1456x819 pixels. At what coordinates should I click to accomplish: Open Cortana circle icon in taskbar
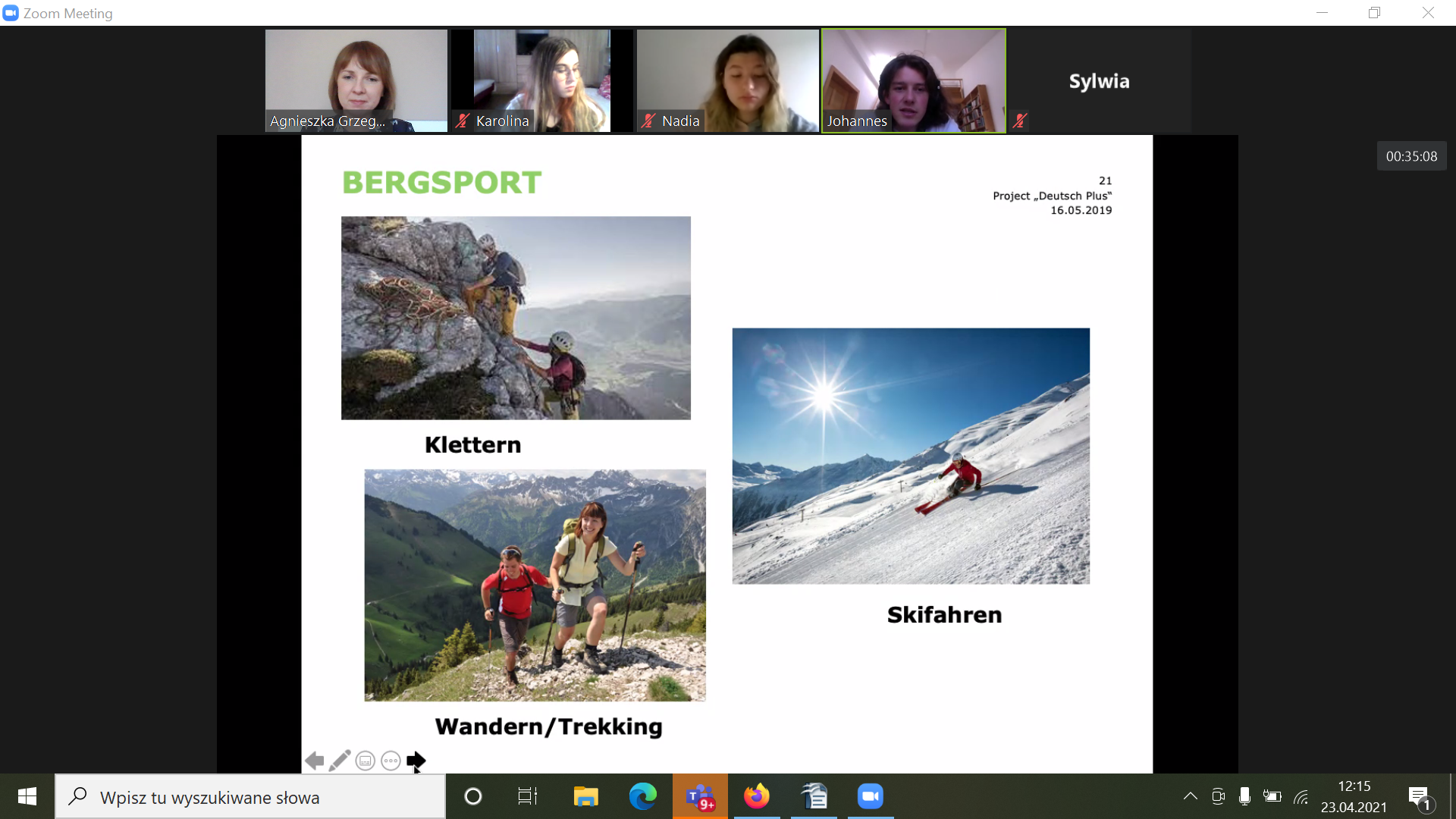[x=472, y=796]
